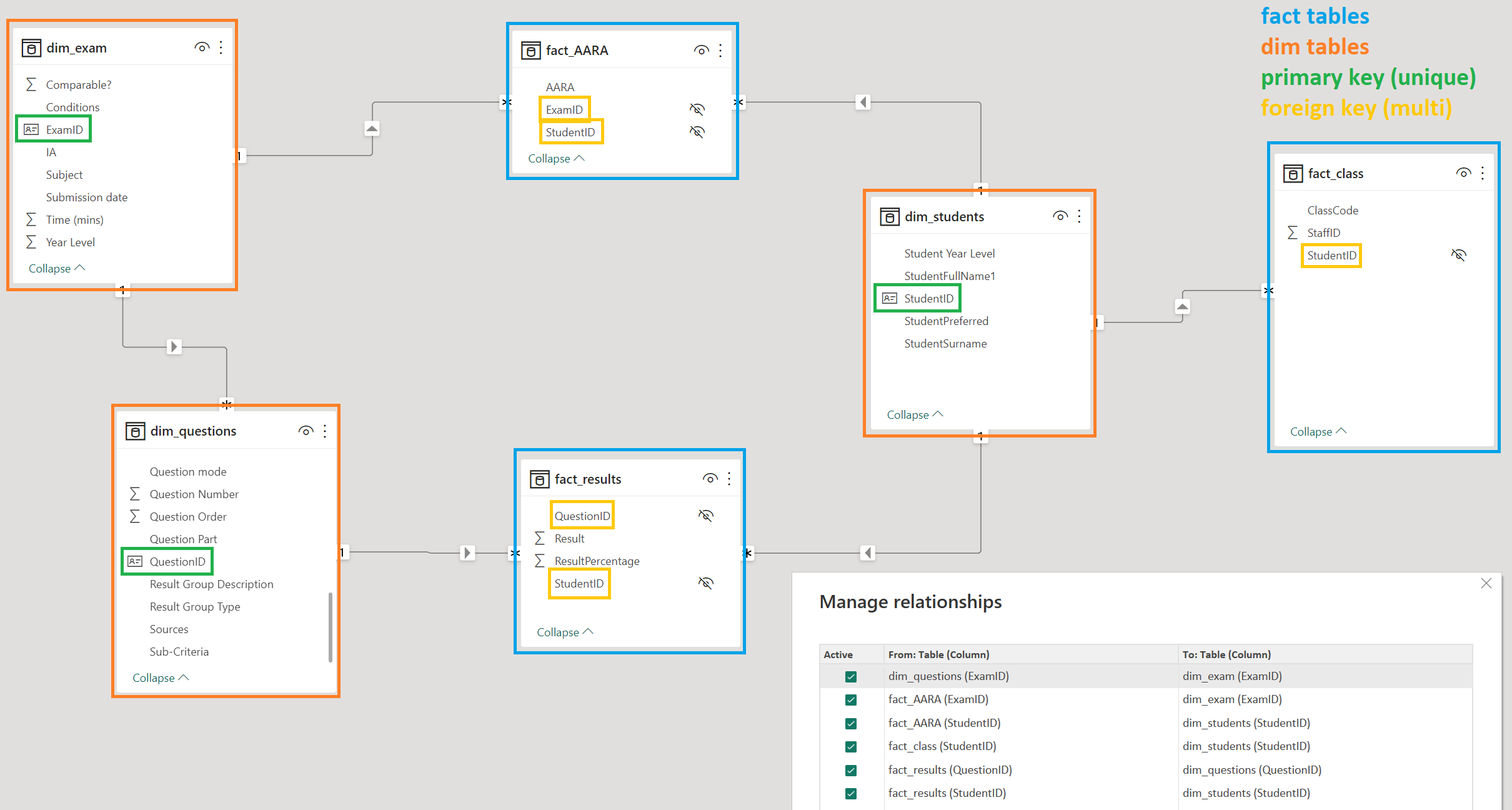Toggle visibility of fact_AARA table
Image resolution: width=1512 pixels, height=810 pixels.
pos(701,50)
